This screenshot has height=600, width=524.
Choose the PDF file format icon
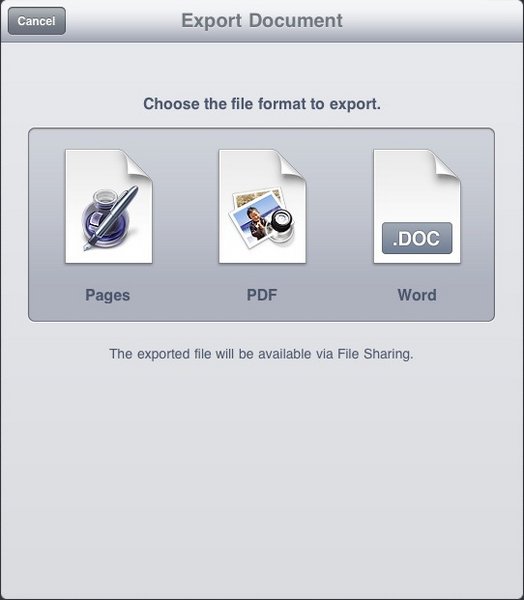click(262, 206)
